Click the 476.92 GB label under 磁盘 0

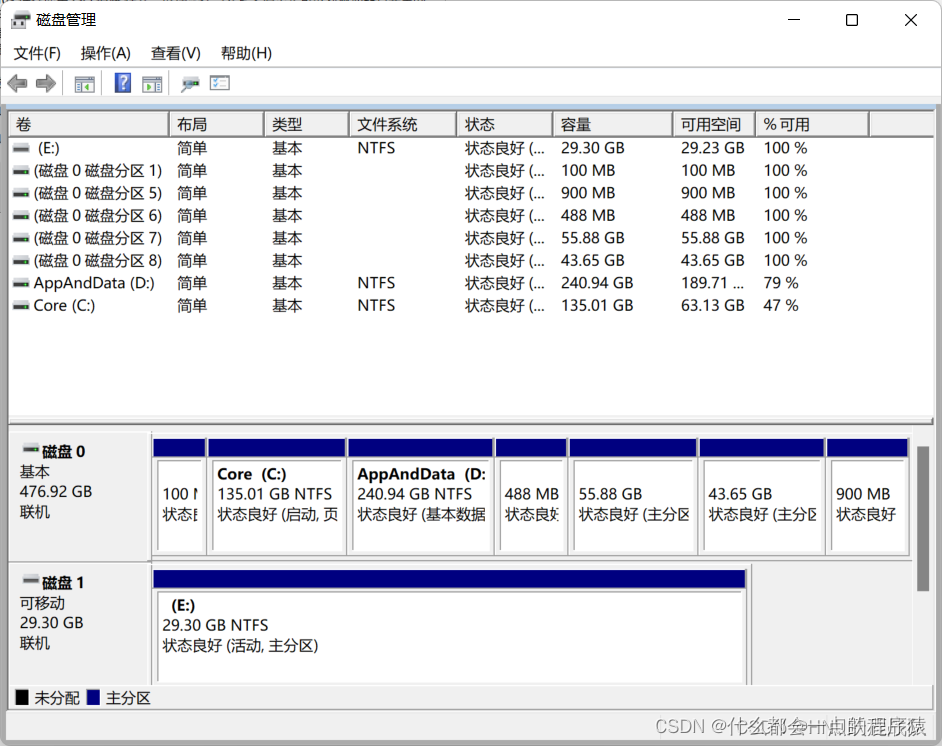pos(56,492)
